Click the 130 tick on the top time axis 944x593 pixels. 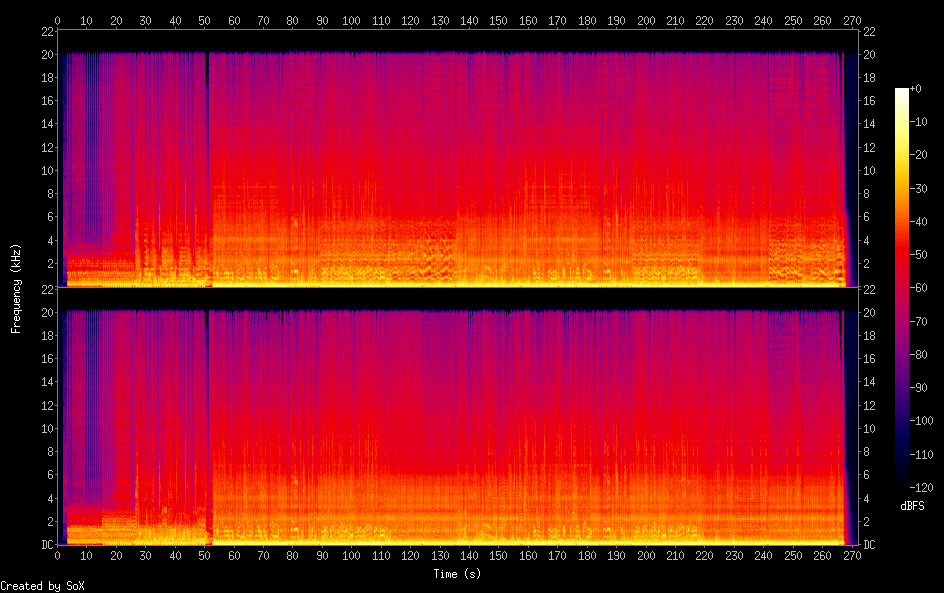441,18
